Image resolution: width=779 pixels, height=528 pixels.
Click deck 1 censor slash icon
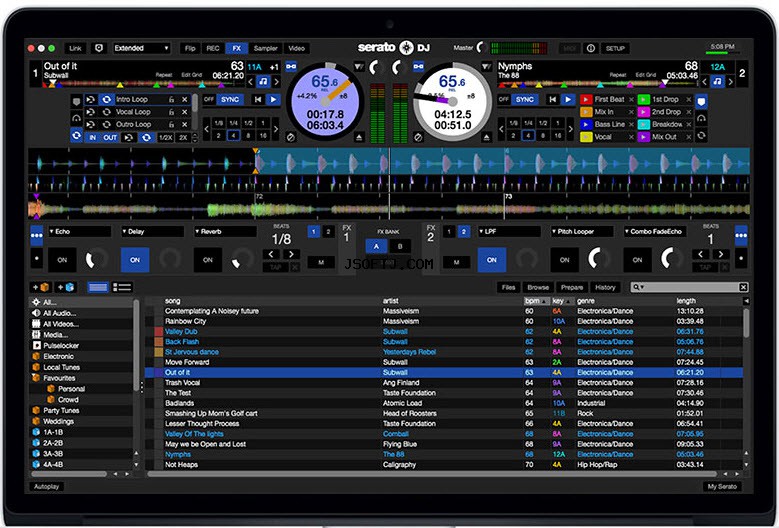click(291, 137)
